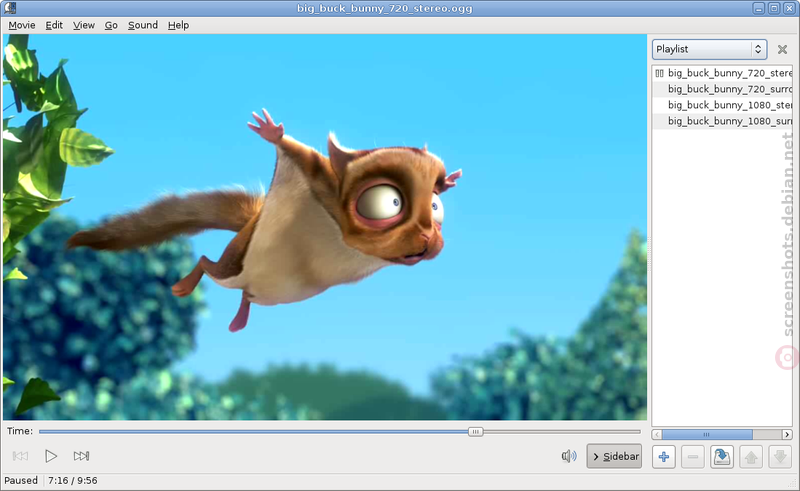Click the 7:16 / 9:56 time status

[72, 480]
